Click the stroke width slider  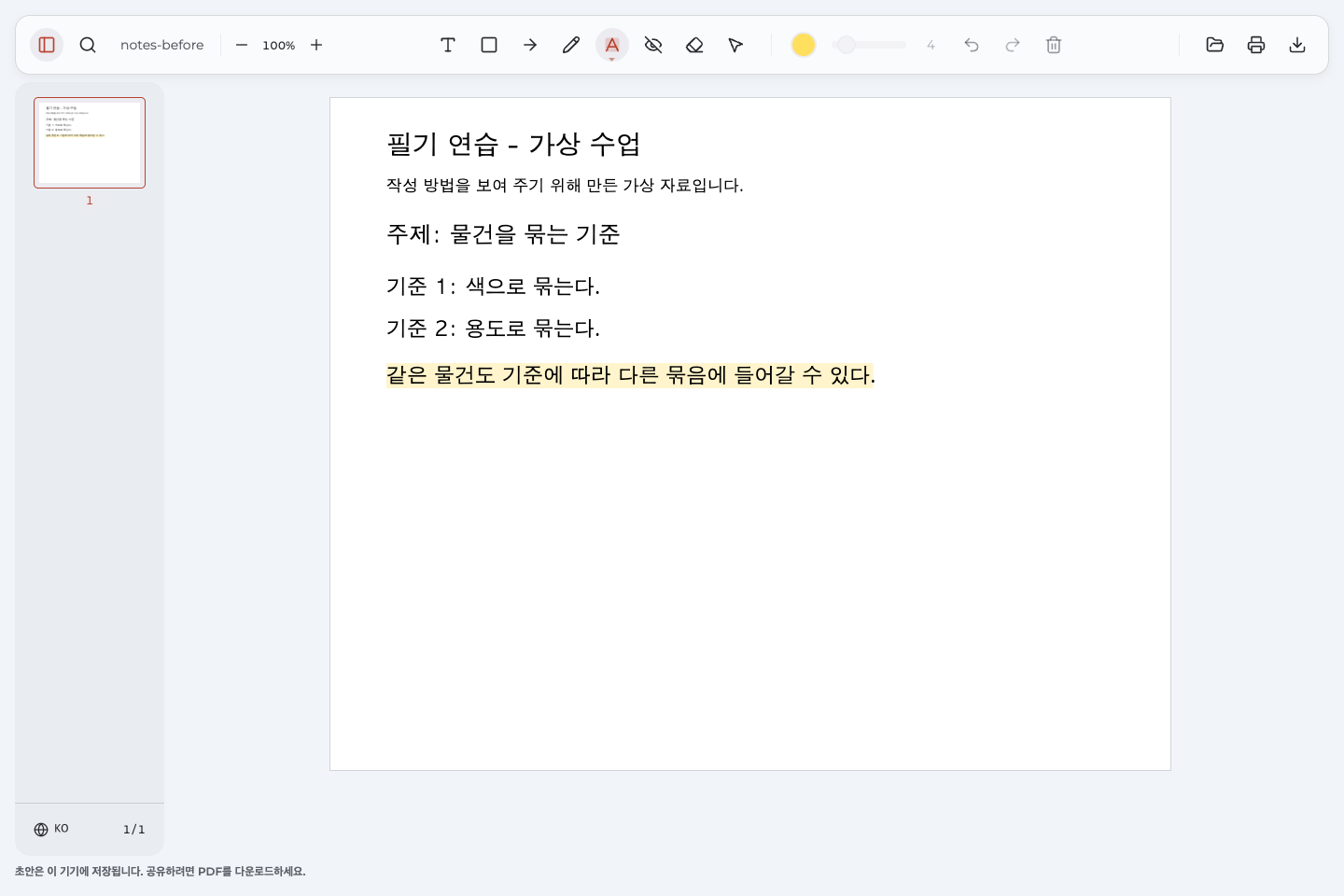pyautogui.click(x=869, y=45)
